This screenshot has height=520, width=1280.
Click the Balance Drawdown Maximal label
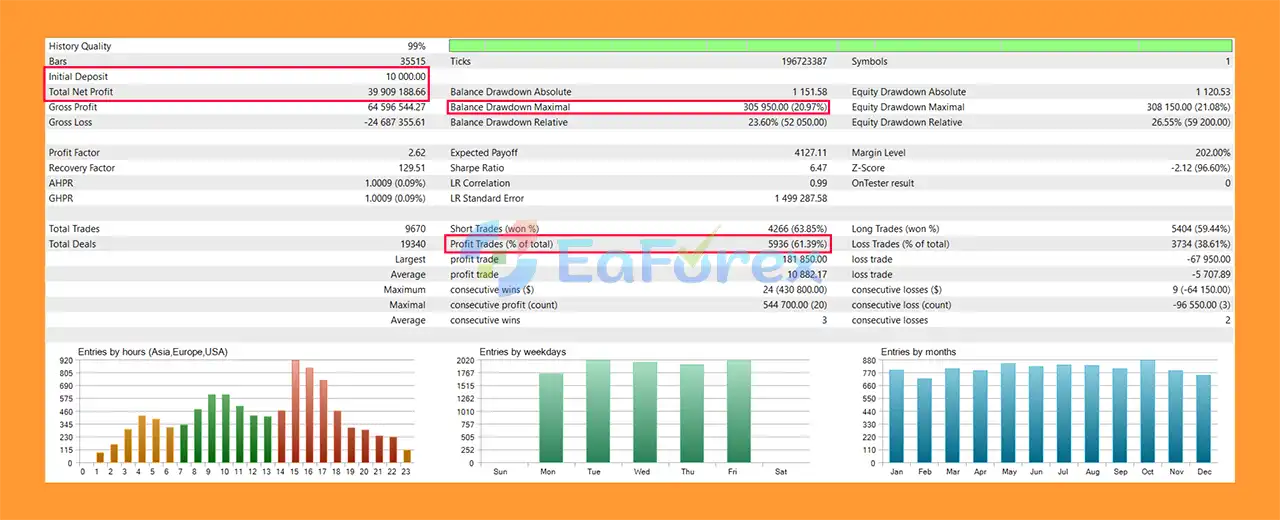510,107
